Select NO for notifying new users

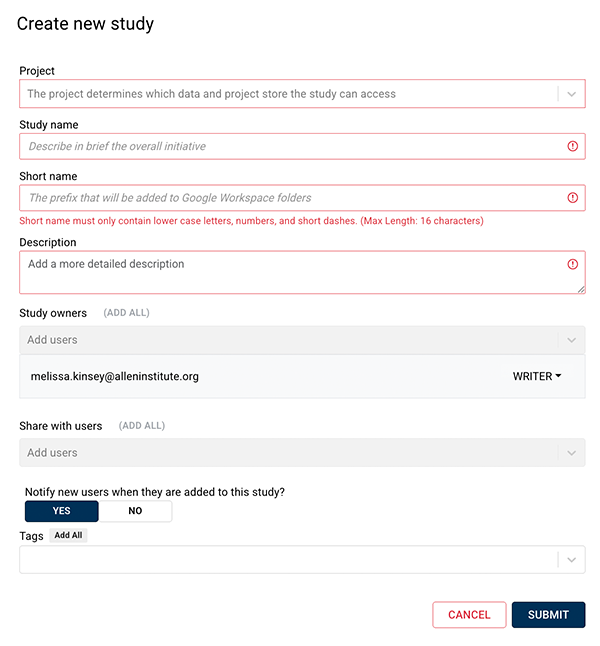point(135,511)
